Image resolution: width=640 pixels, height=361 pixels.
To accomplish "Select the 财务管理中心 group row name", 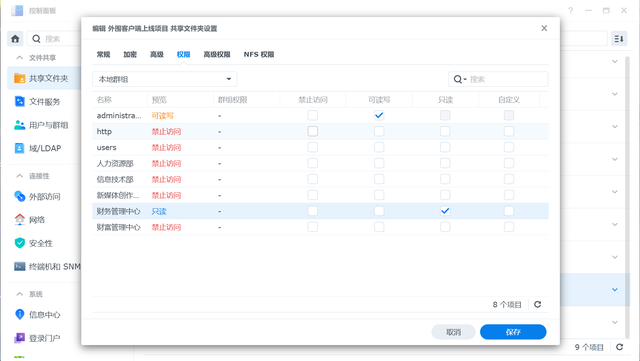I will pyautogui.click(x=118, y=211).
